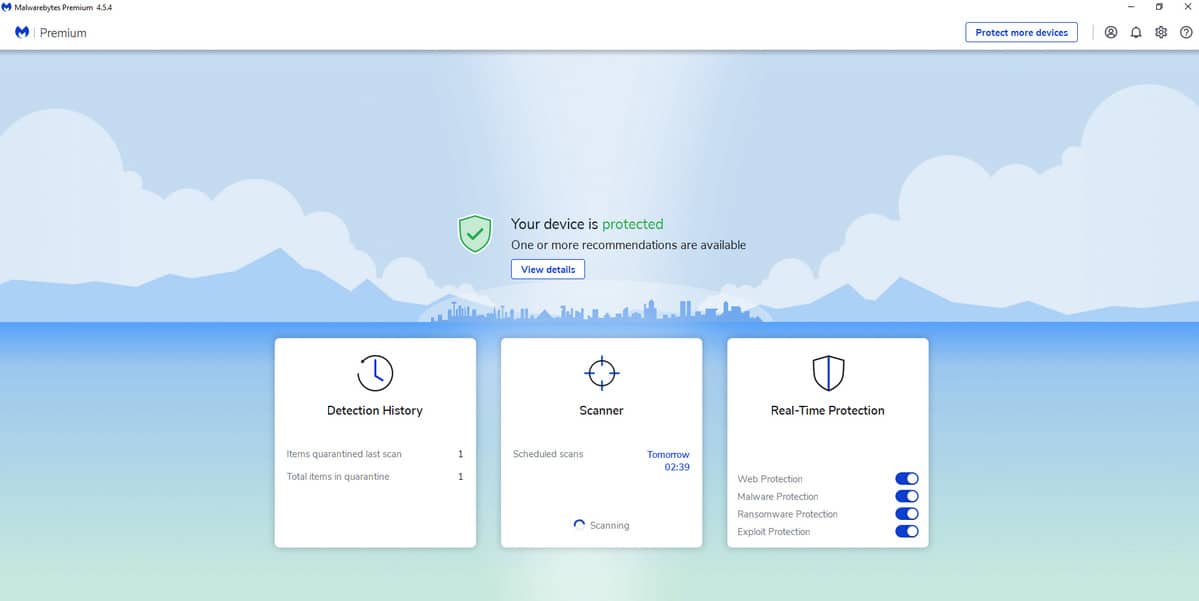Open scheduled scan Tomorrow 02:39 link

(668, 460)
